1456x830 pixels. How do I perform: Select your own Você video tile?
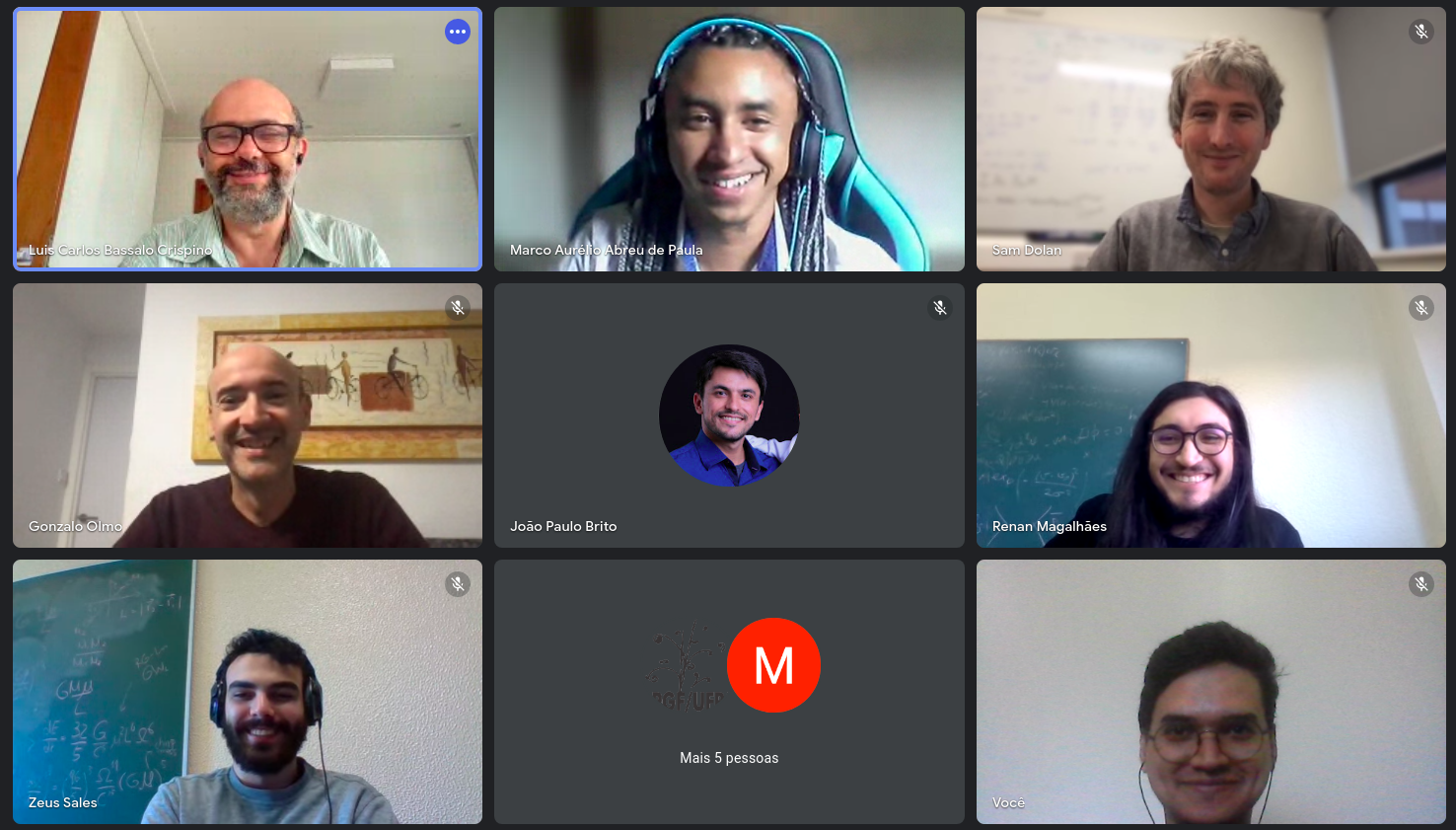coord(1211,692)
